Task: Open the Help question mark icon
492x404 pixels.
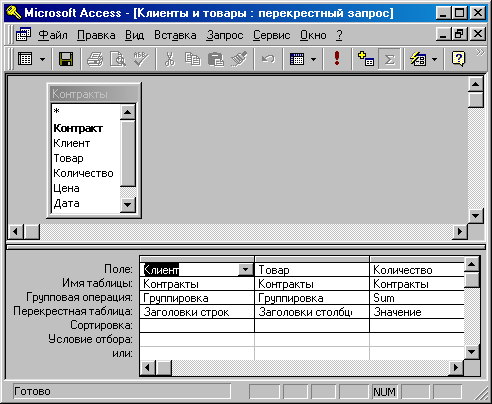Action: pos(458,59)
